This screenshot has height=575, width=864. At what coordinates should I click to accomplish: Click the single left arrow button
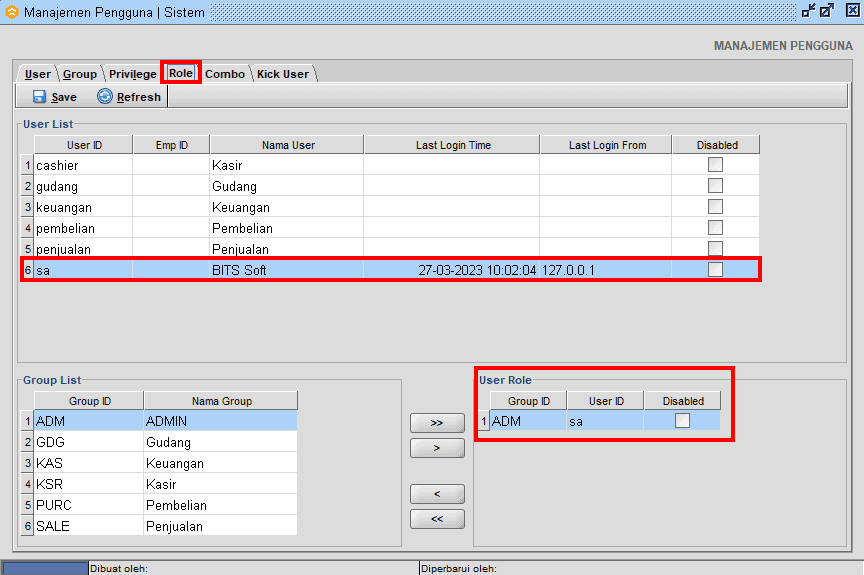click(437, 494)
